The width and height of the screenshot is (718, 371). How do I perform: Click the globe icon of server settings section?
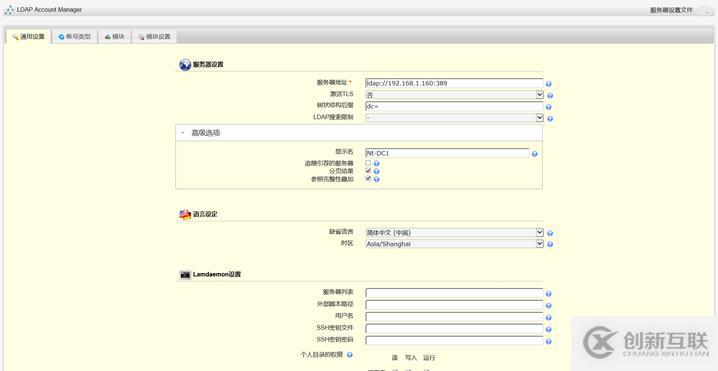(x=185, y=65)
